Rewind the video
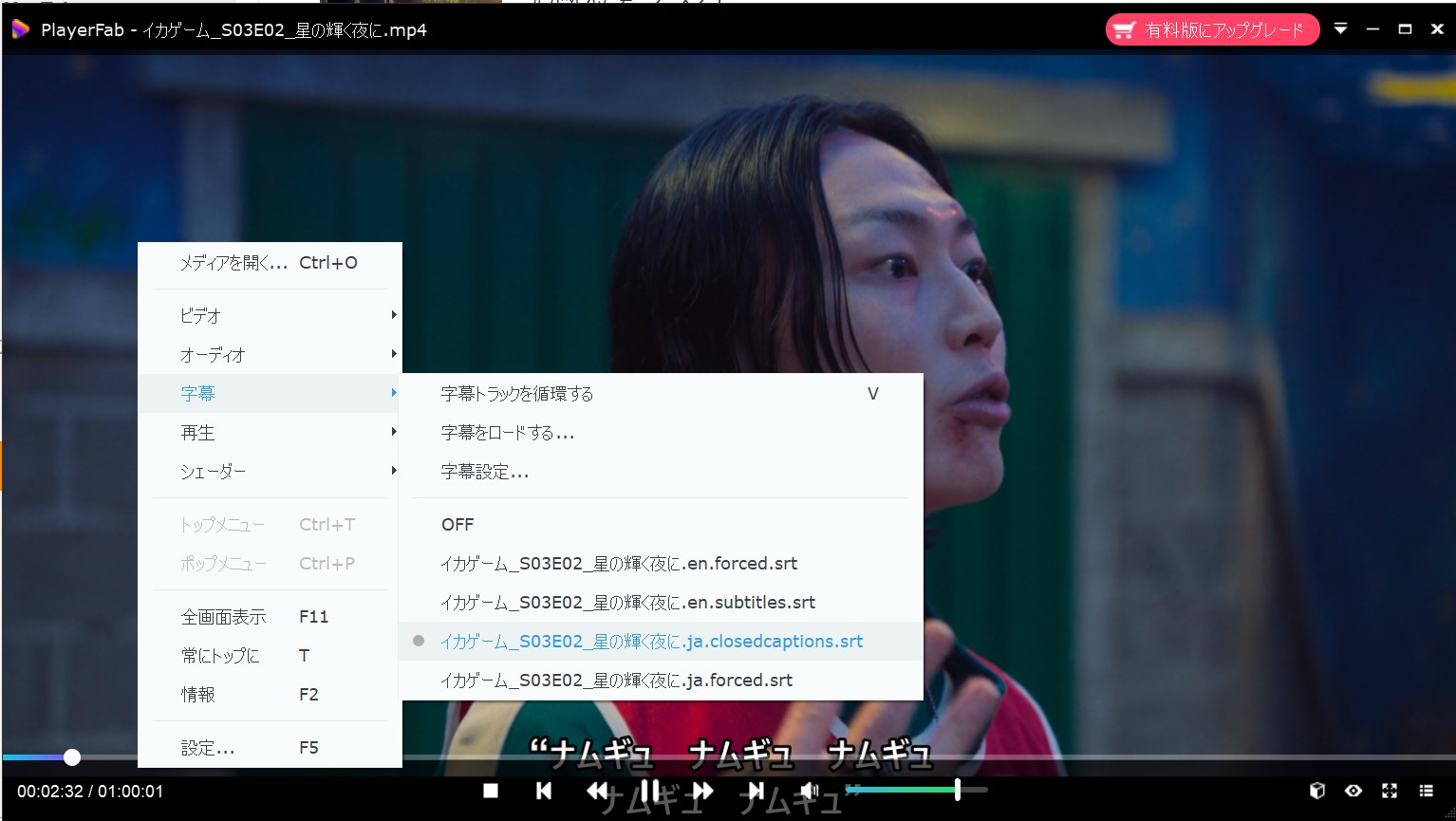The image size is (1456, 821). coord(597,791)
